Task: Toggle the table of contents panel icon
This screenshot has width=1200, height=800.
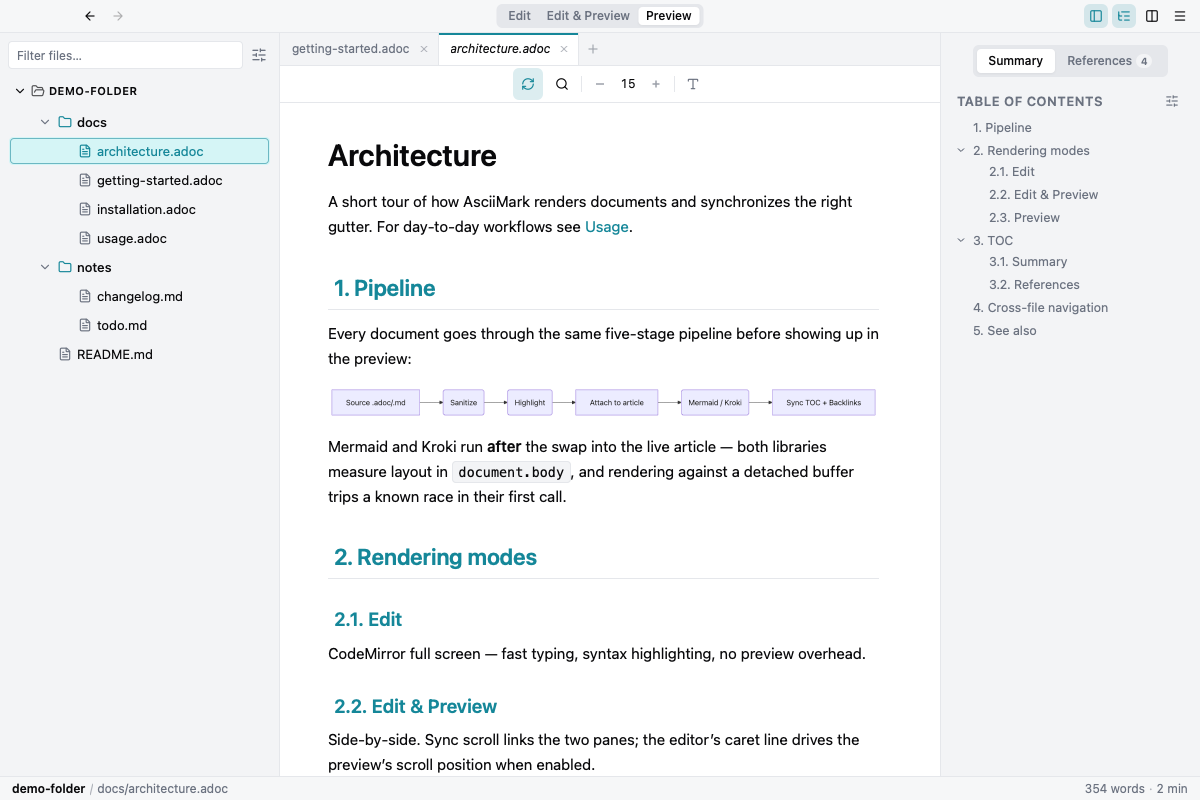Action: point(1124,16)
